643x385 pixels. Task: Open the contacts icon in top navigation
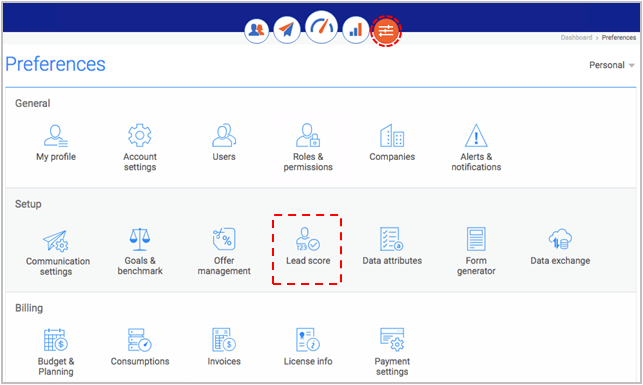click(x=257, y=30)
